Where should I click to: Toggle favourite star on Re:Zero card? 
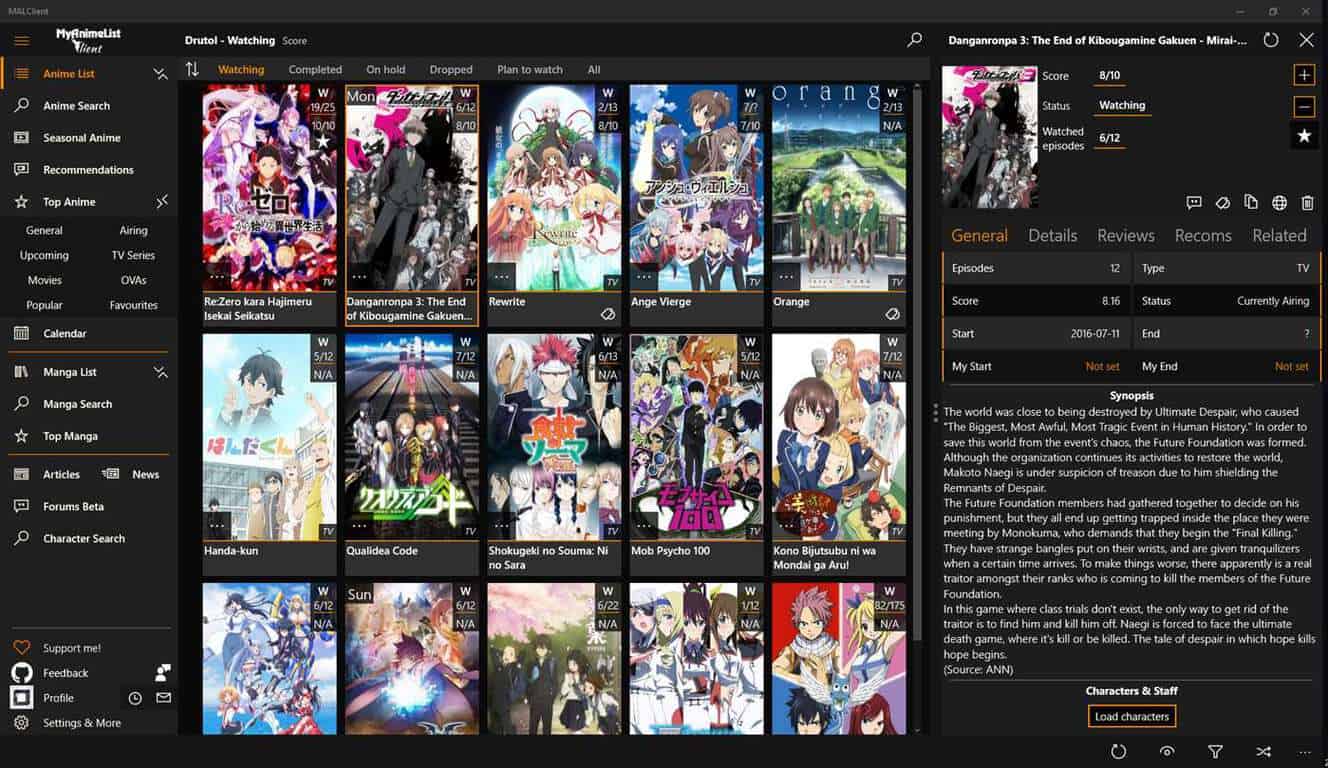[x=322, y=142]
